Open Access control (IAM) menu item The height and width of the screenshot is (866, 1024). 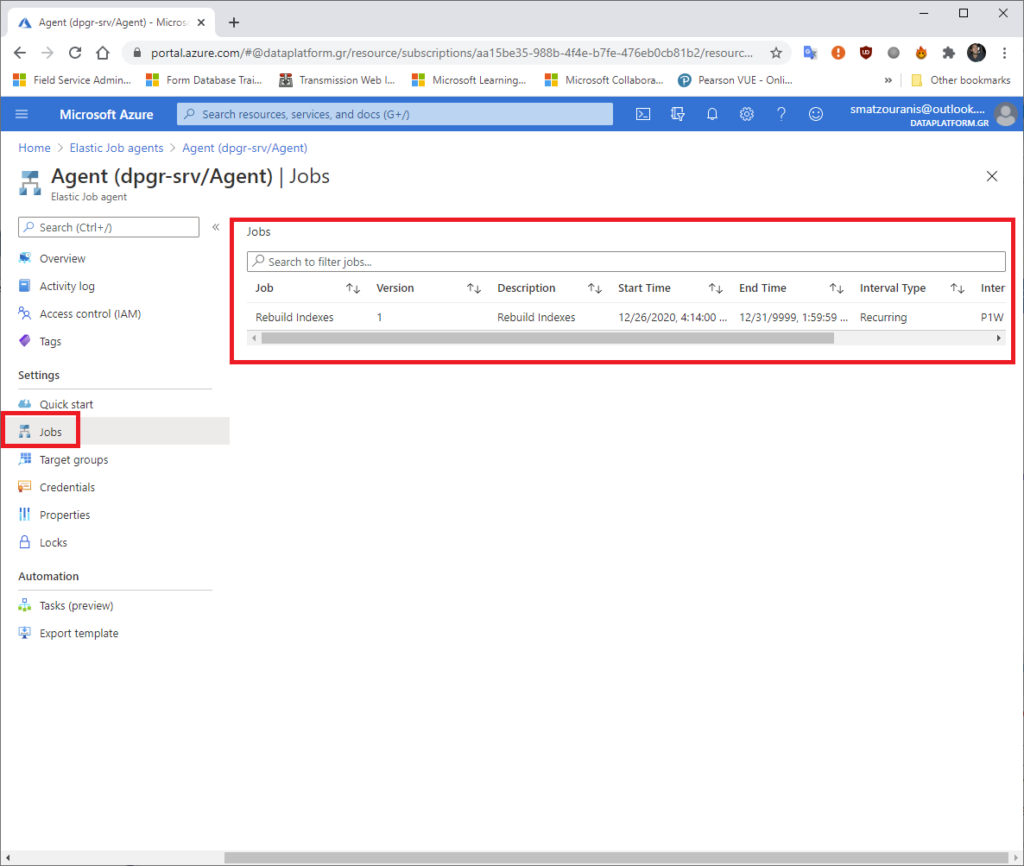[90, 314]
